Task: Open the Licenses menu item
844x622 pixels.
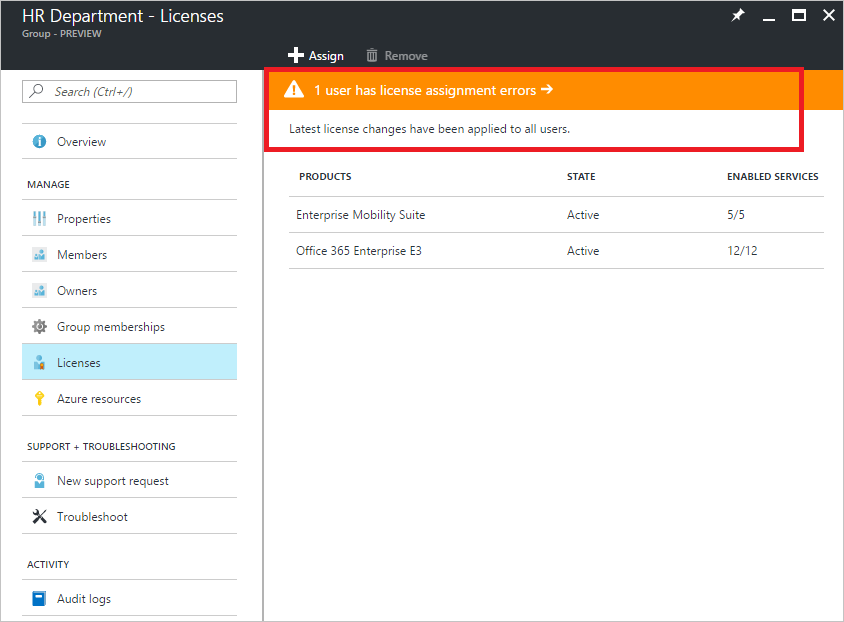Action: pos(79,363)
